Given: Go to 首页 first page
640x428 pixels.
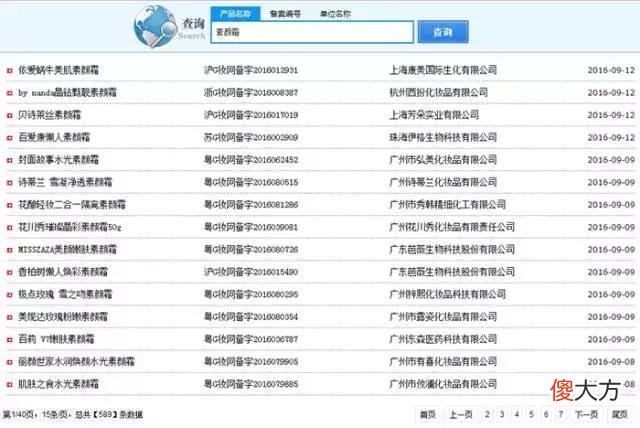Looking at the screenshot, I should click(x=427, y=415).
